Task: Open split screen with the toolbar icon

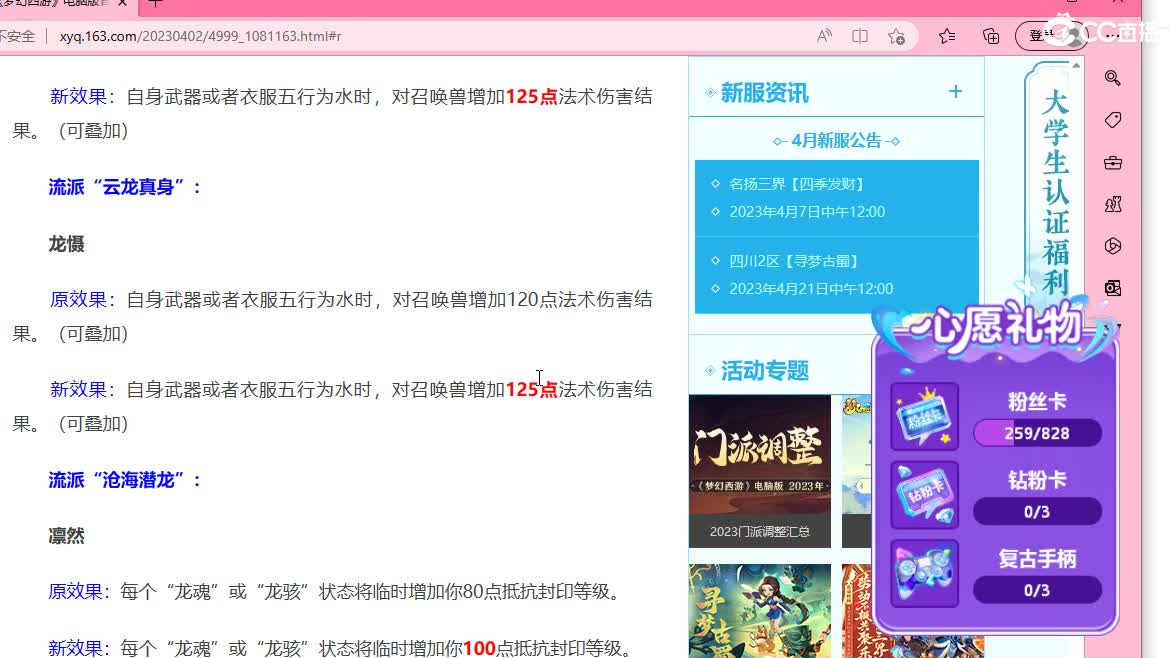Action: pos(859,35)
